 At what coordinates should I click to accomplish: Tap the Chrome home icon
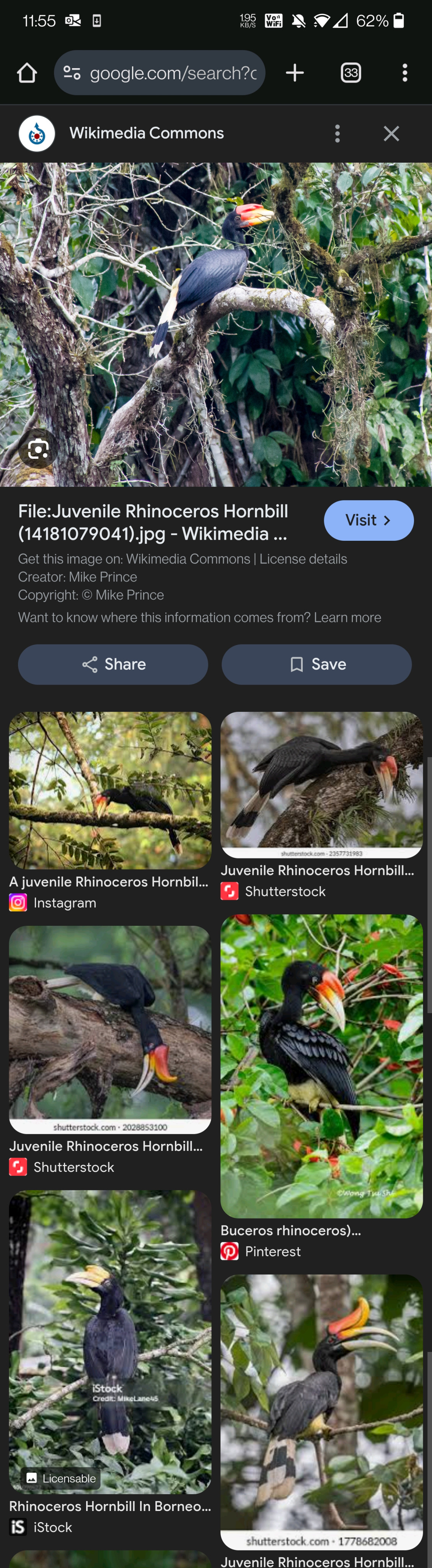[27, 73]
